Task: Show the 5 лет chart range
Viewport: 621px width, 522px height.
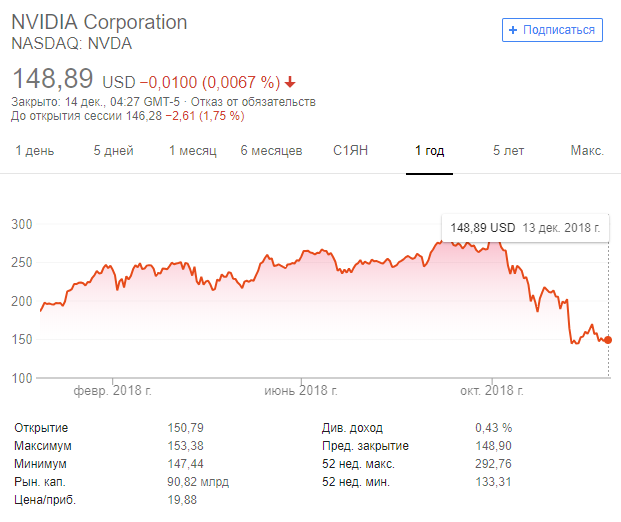Action: [508, 151]
